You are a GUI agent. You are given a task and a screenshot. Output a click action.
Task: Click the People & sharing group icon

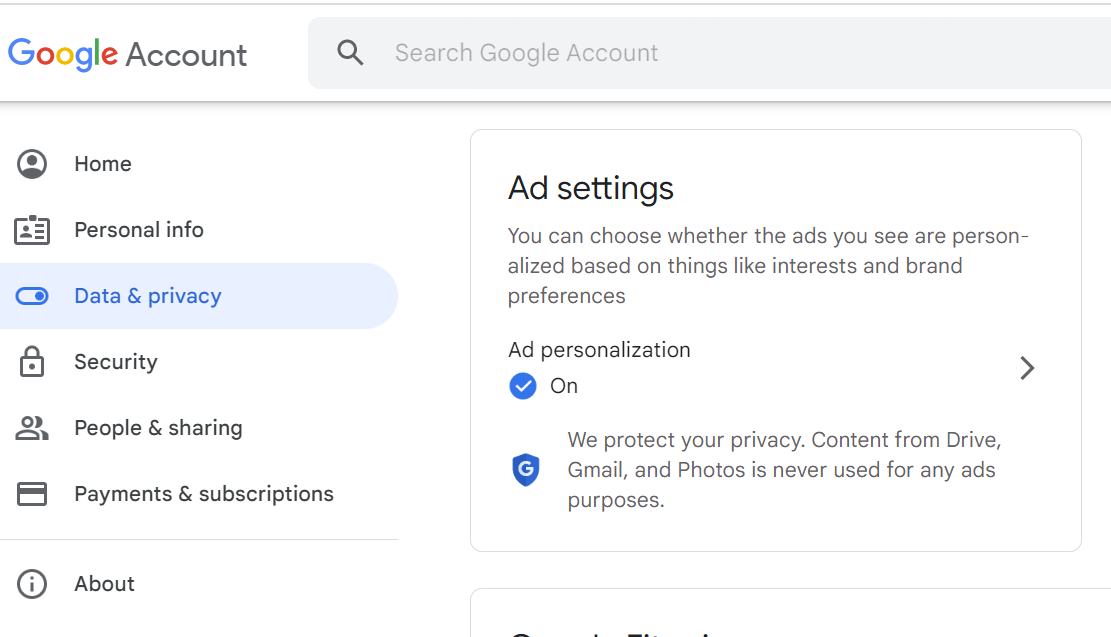click(x=32, y=428)
